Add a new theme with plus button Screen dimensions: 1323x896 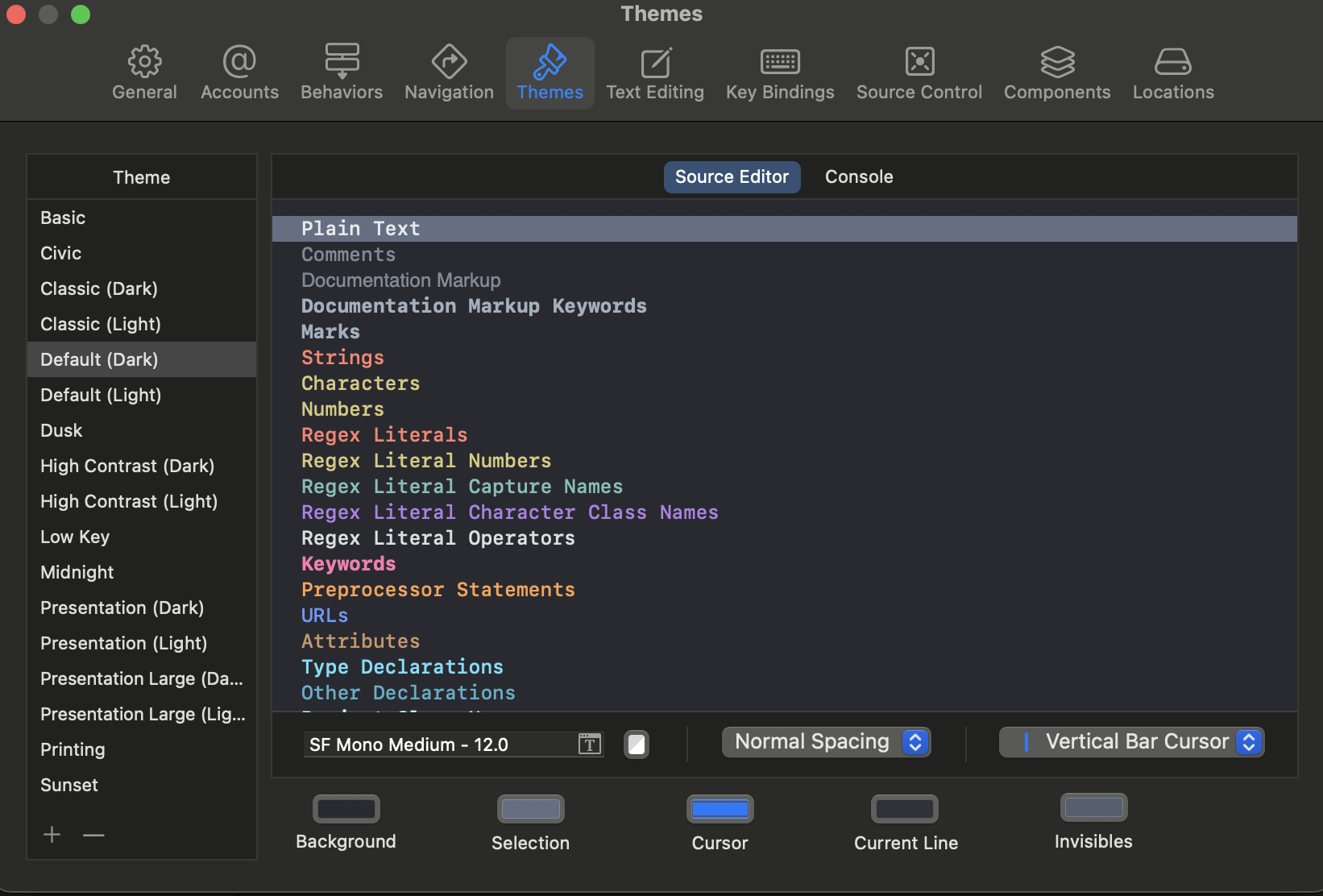(x=52, y=835)
